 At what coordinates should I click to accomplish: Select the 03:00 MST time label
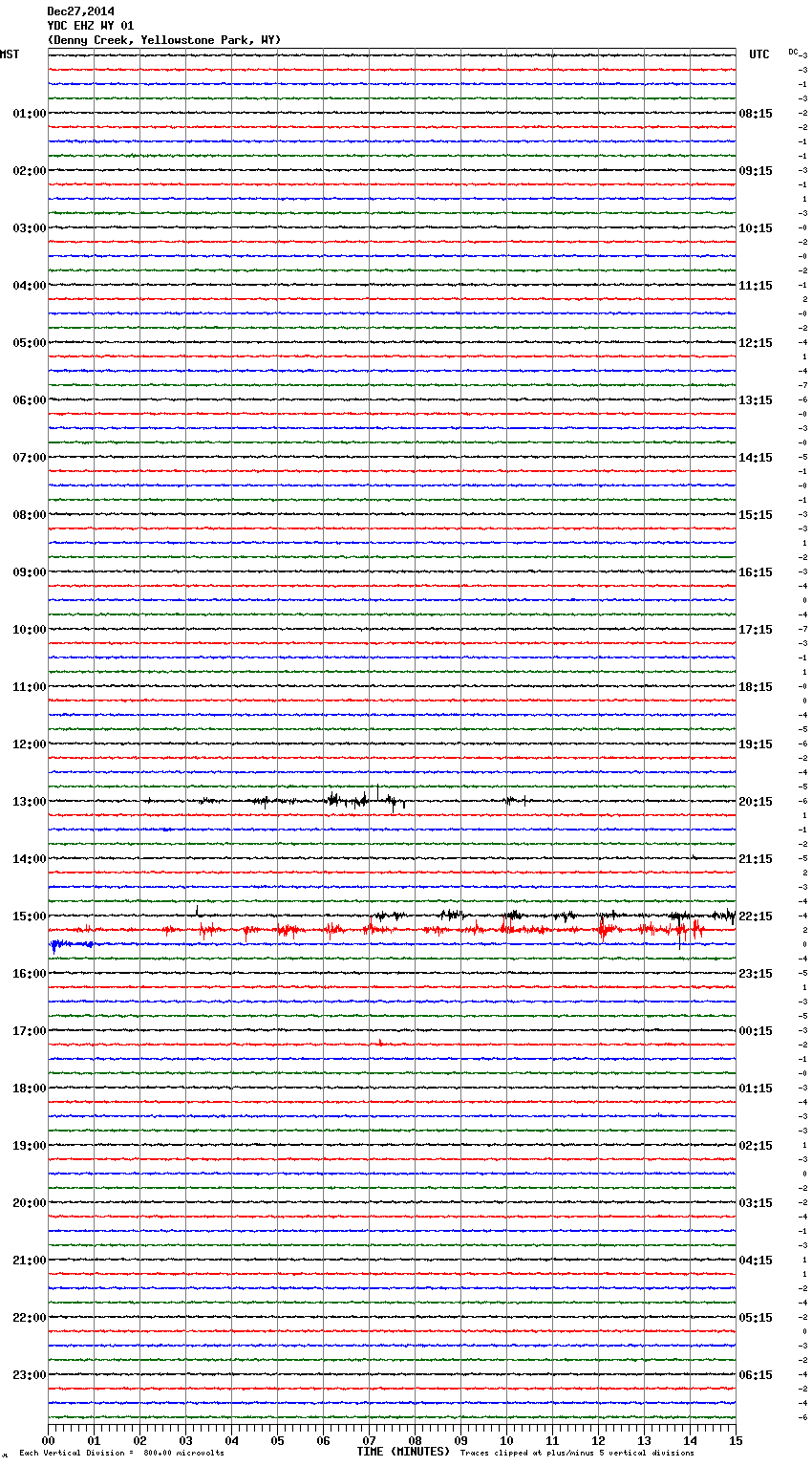(30, 228)
